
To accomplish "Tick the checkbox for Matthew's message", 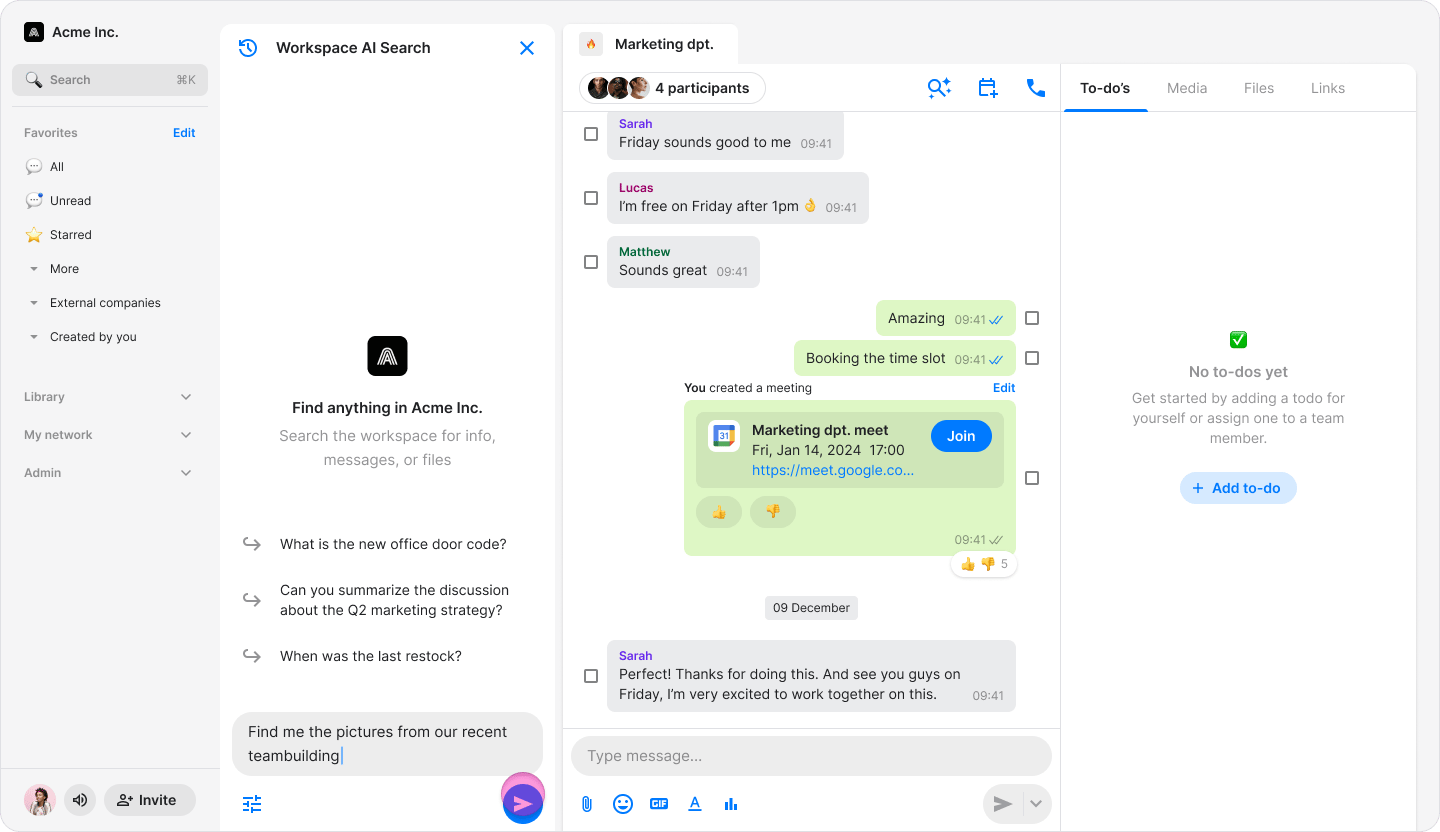I will (591, 262).
